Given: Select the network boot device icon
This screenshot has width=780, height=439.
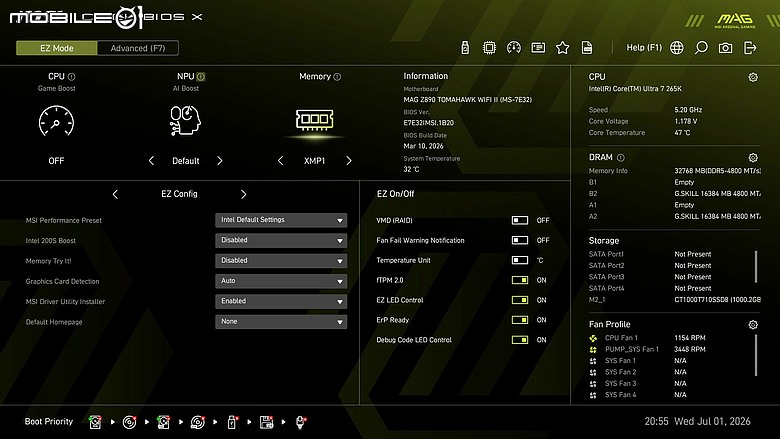Looking at the screenshot, I should click(x=300, y=422).
